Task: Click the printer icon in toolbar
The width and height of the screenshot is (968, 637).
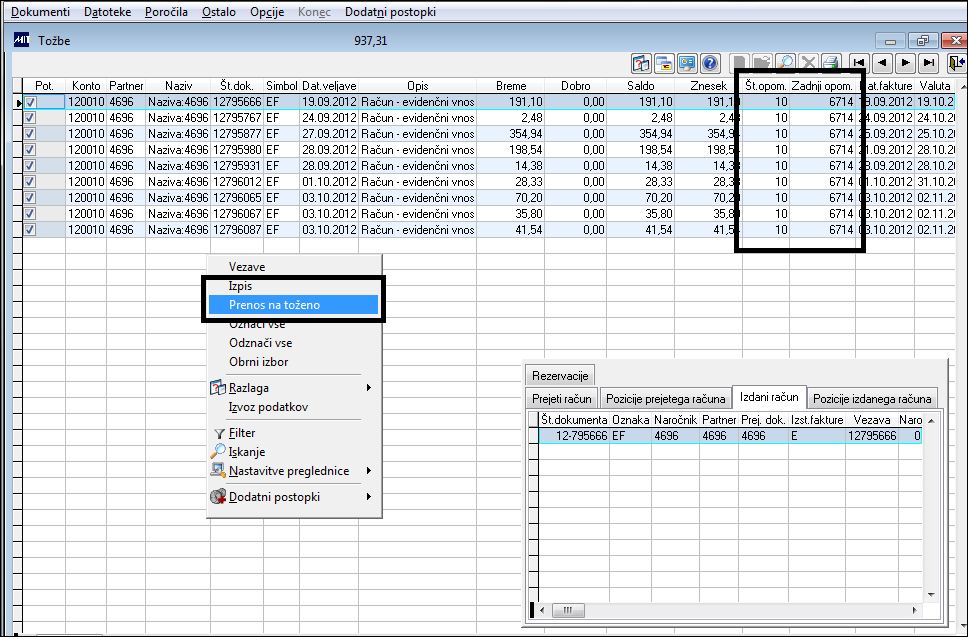Action: point(831,63)
